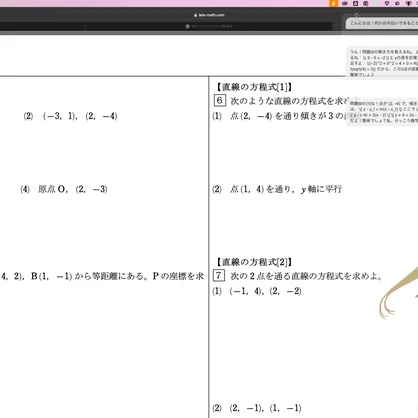Click the boxed problem number 6
Viewport: 418px width, 418px height.
click(x=220, y=100)
